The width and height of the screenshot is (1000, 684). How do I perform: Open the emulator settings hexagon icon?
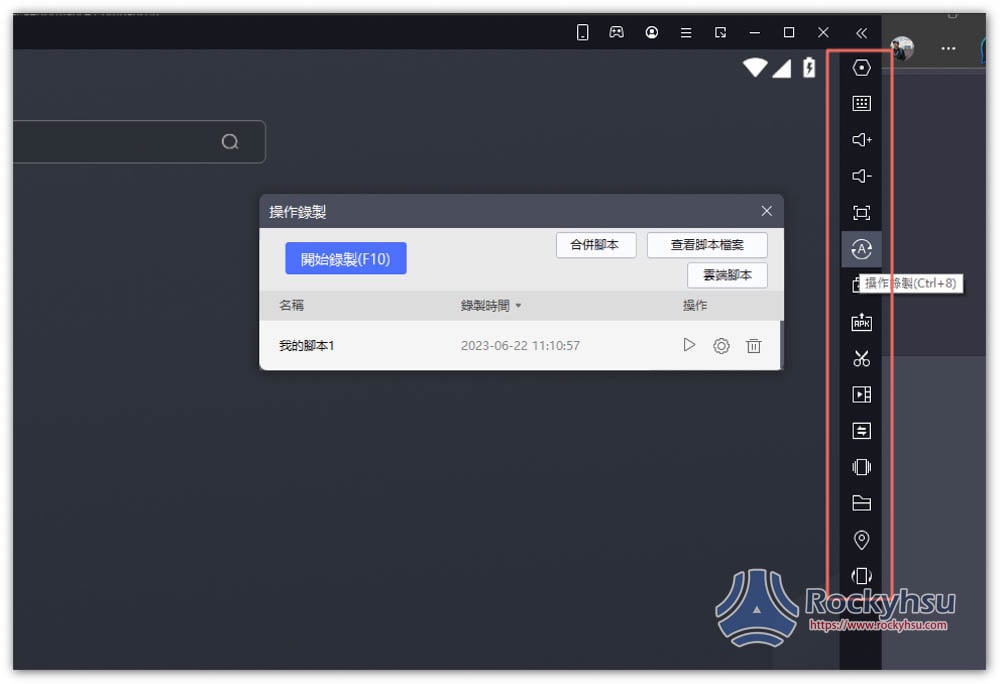pyautogui.click(x=861, y=68)
